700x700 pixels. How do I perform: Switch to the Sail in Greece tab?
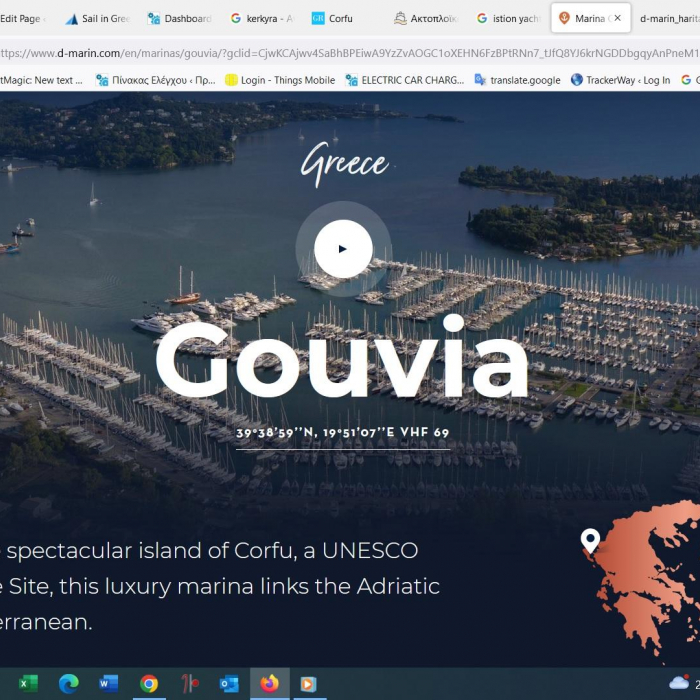pyautogui.click(x=98, y=18)
